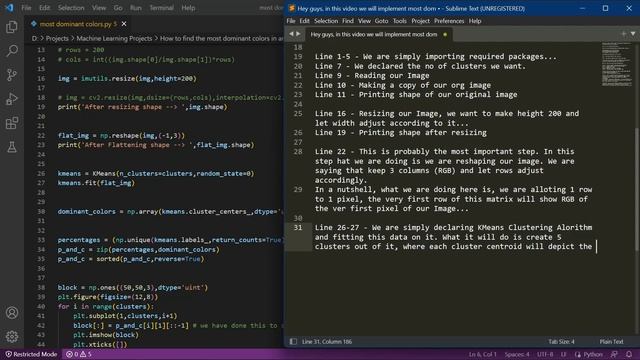The image size is (640, 360).
Task: Open Go menu in VS Code
Action: pos(118,8)
